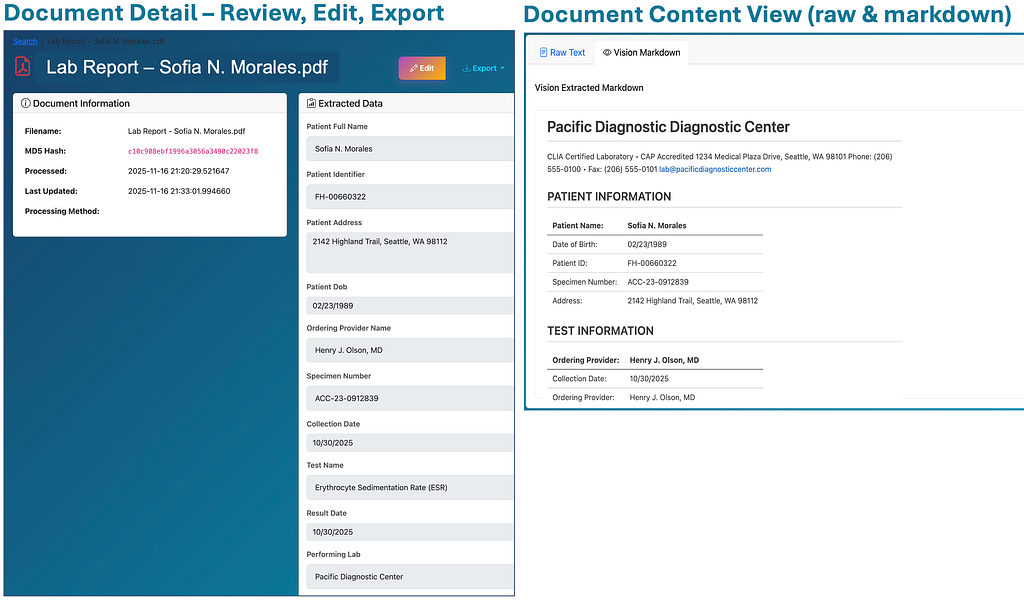This screenshot has width=1024, height=600.
Task: Click the Last Updated timestamp value
Action: point(179,191)
